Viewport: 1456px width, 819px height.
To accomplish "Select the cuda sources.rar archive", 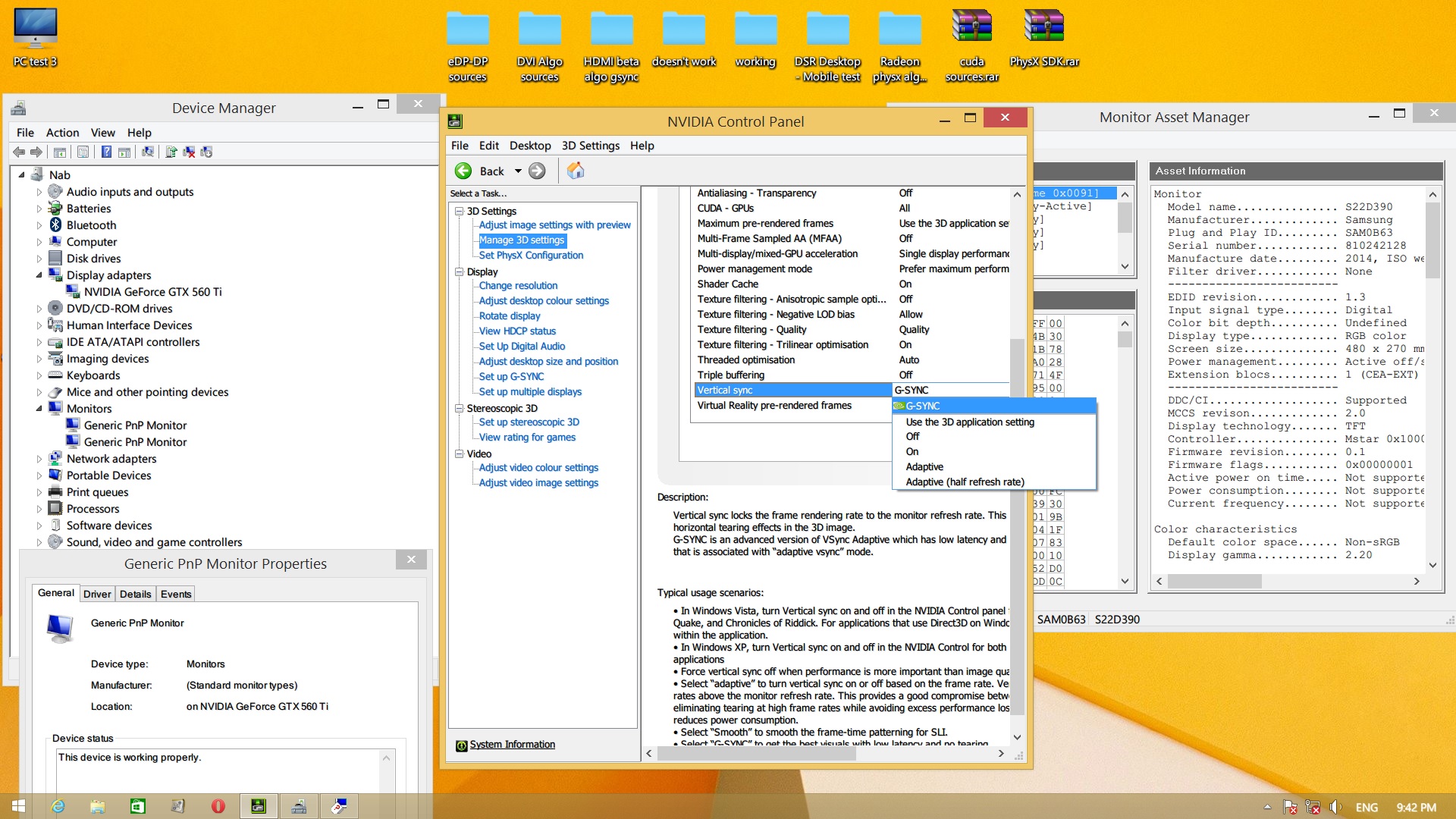I will click(x=971, y=45).
